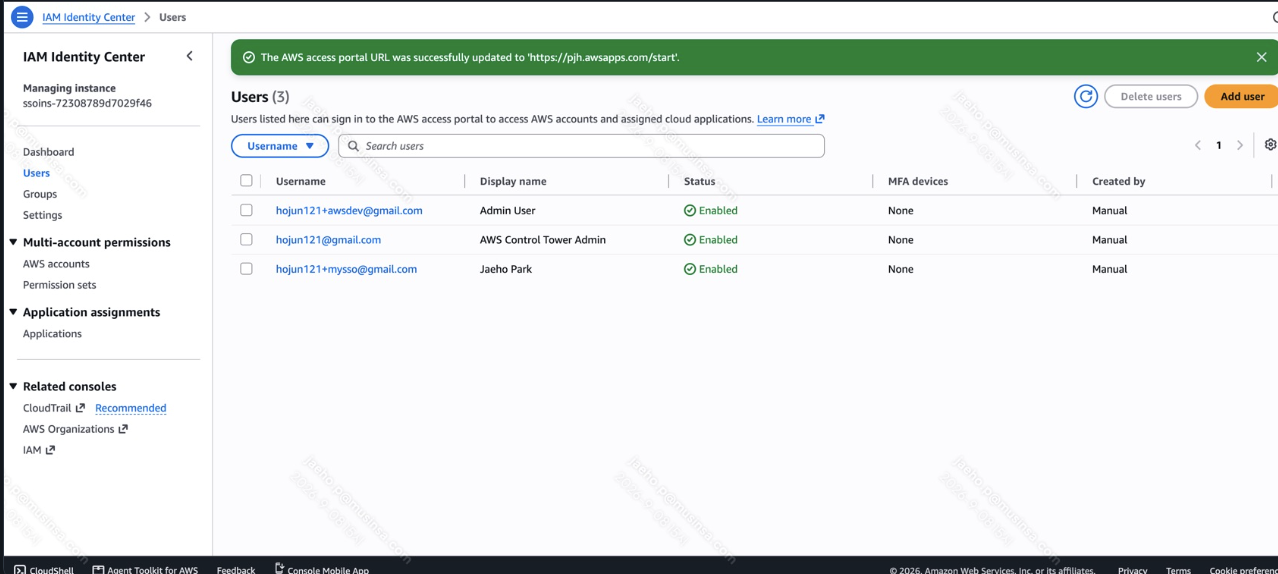Viewport: 1278px width, 574px height.
Task: Refresh the users list
Action: click(1086, 97)
